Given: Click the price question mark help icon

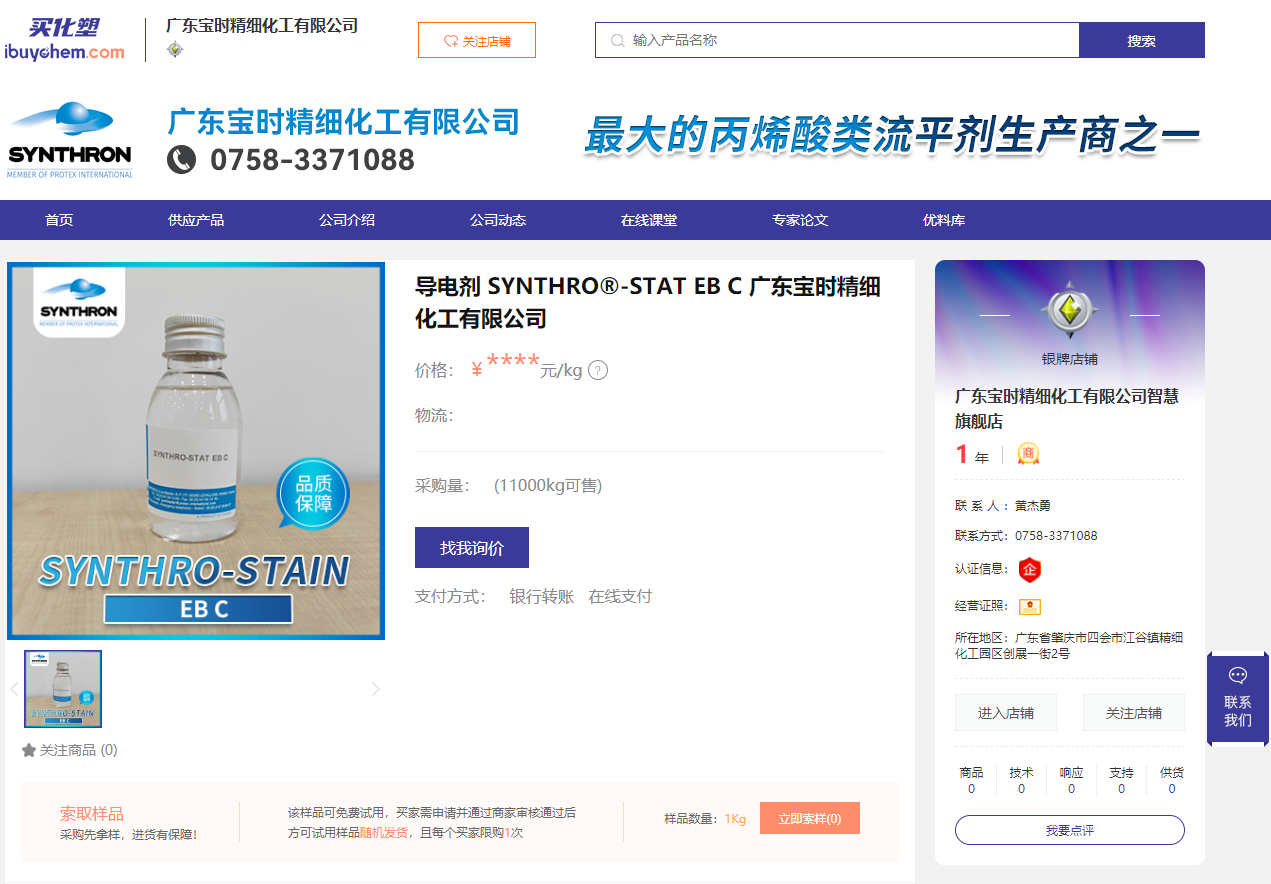Looking at the screenshot, I should pos(598,370).
